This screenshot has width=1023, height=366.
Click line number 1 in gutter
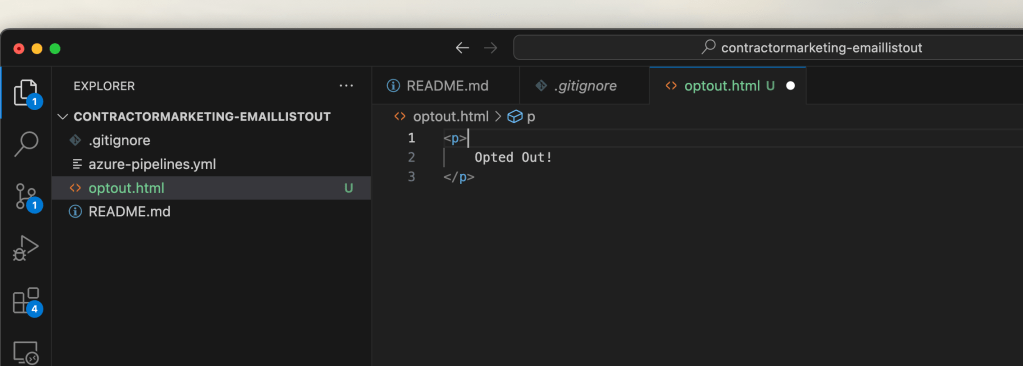click(x=411, y=138)
